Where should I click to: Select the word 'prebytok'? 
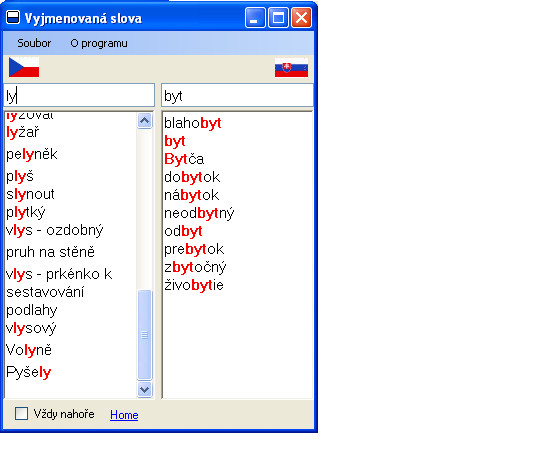click(x=194, y=249)
